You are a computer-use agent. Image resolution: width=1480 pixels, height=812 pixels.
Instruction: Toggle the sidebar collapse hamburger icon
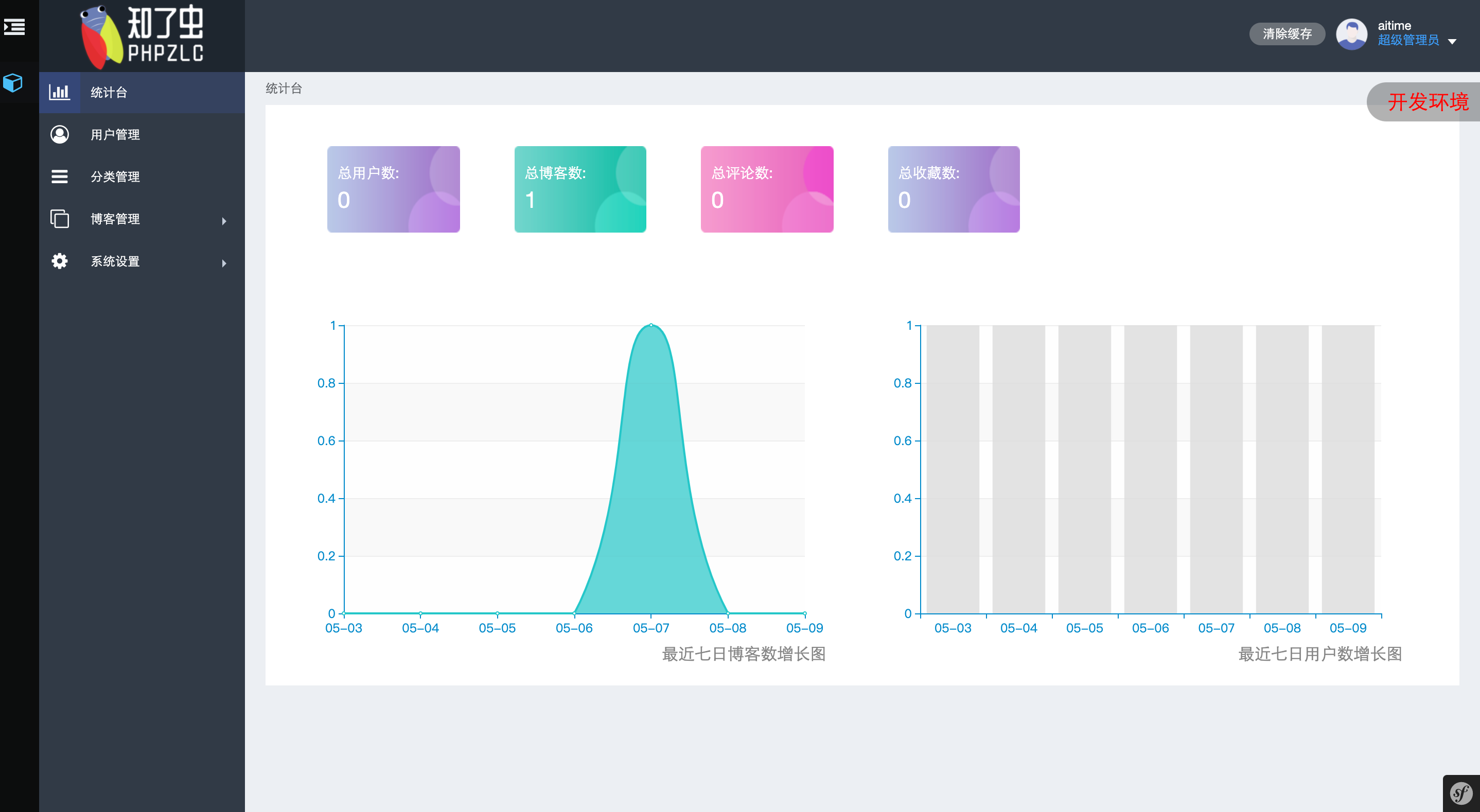[x=14, y=27]
